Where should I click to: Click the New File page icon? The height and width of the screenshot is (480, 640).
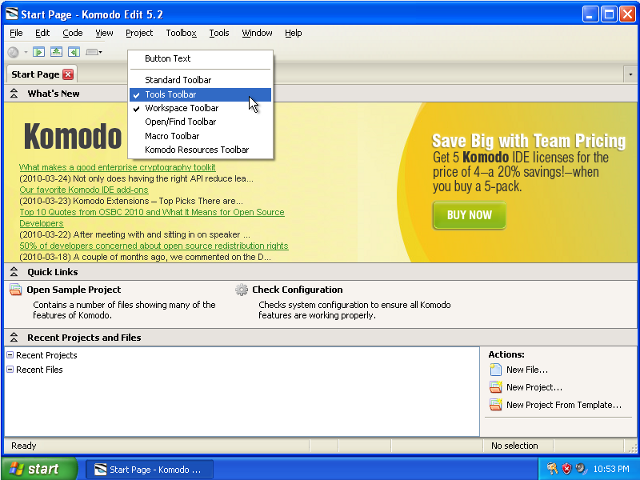tap(496, 370)
